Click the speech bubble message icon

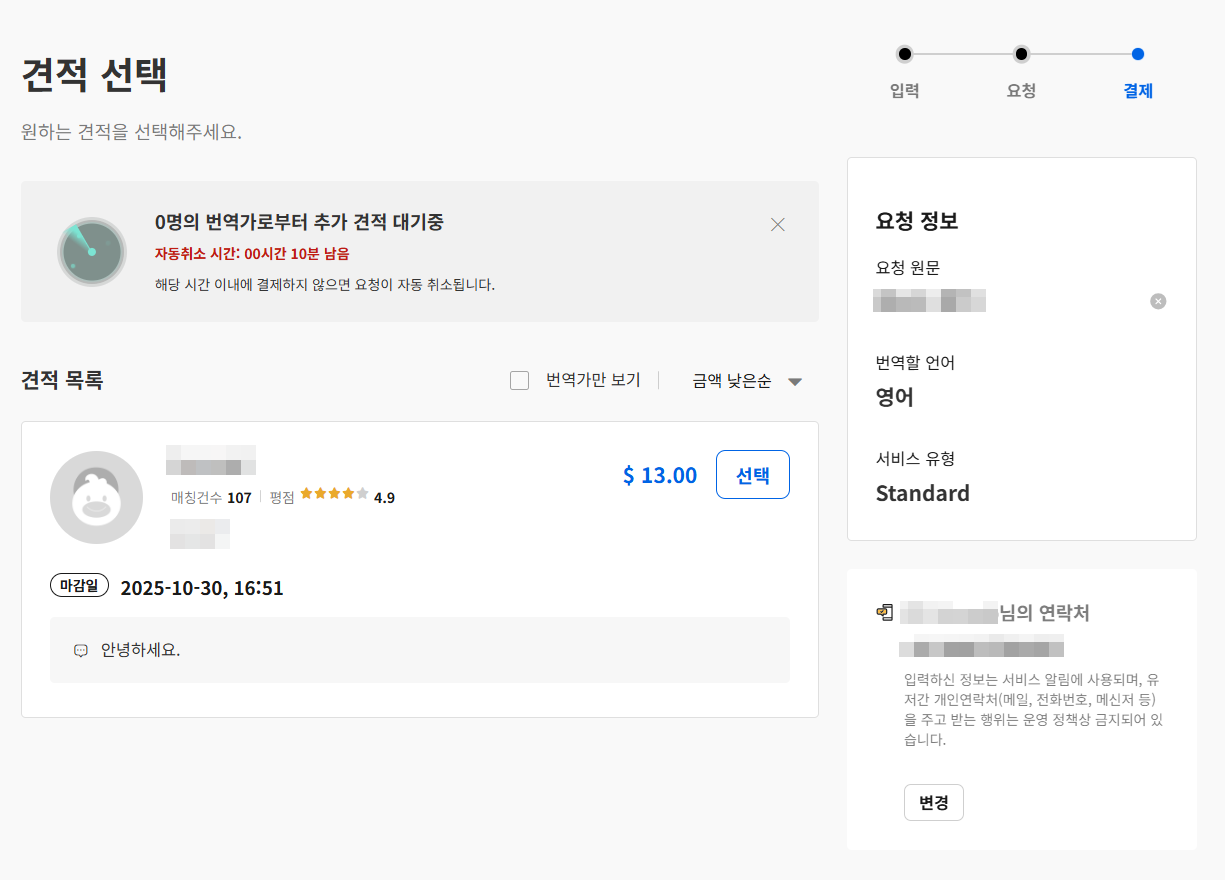81,650
